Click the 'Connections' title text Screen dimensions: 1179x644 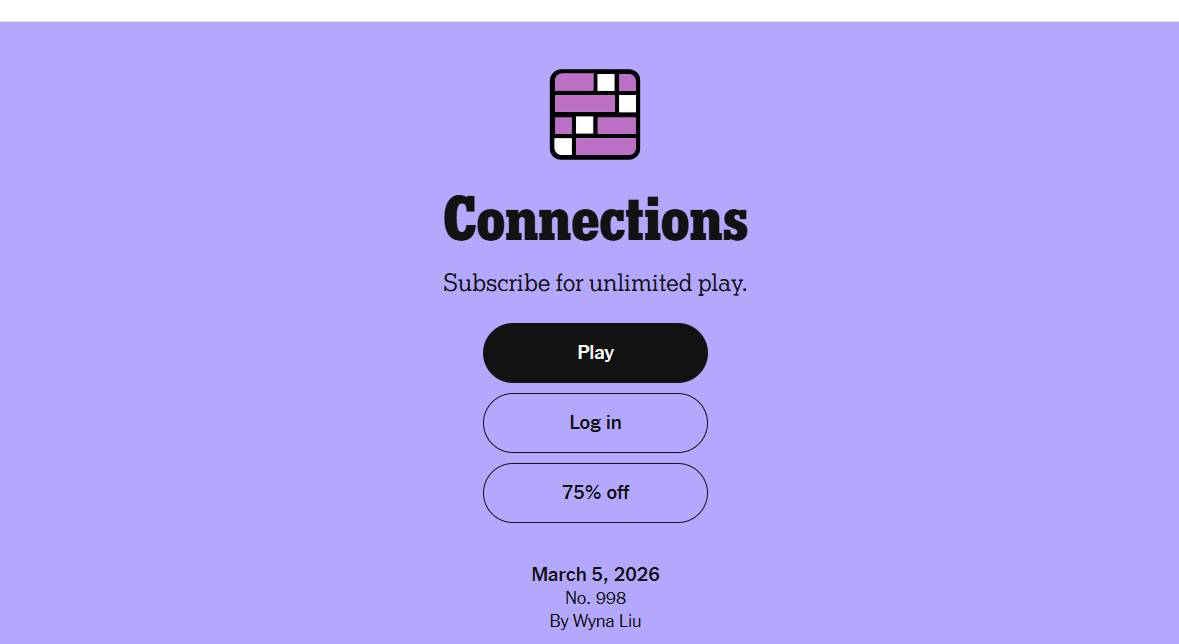tap(595, 218)
